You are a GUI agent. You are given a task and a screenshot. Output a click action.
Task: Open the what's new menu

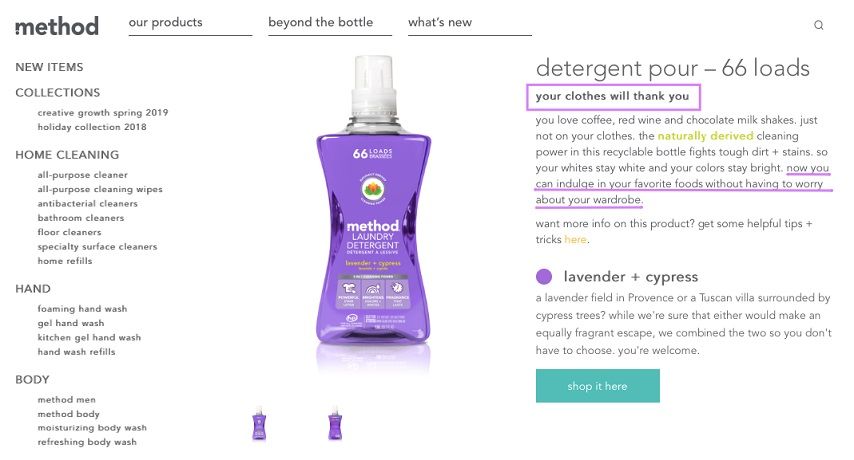(440, 22)
